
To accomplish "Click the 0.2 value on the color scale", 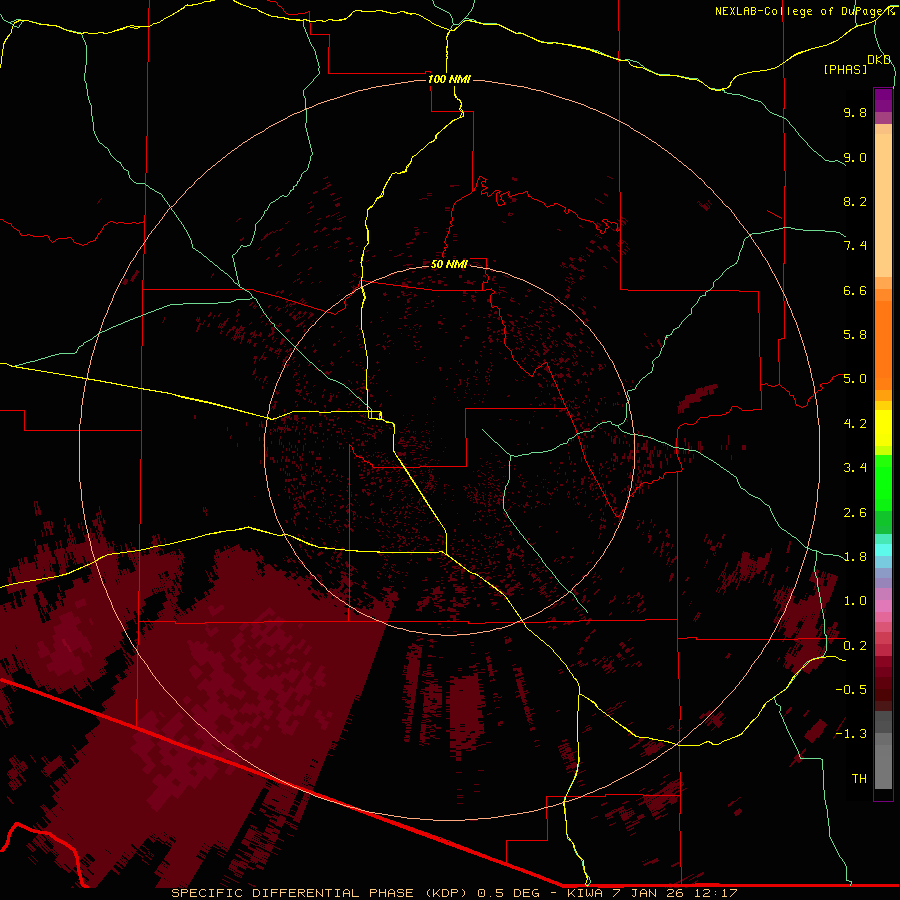I will tap(855, 646).
